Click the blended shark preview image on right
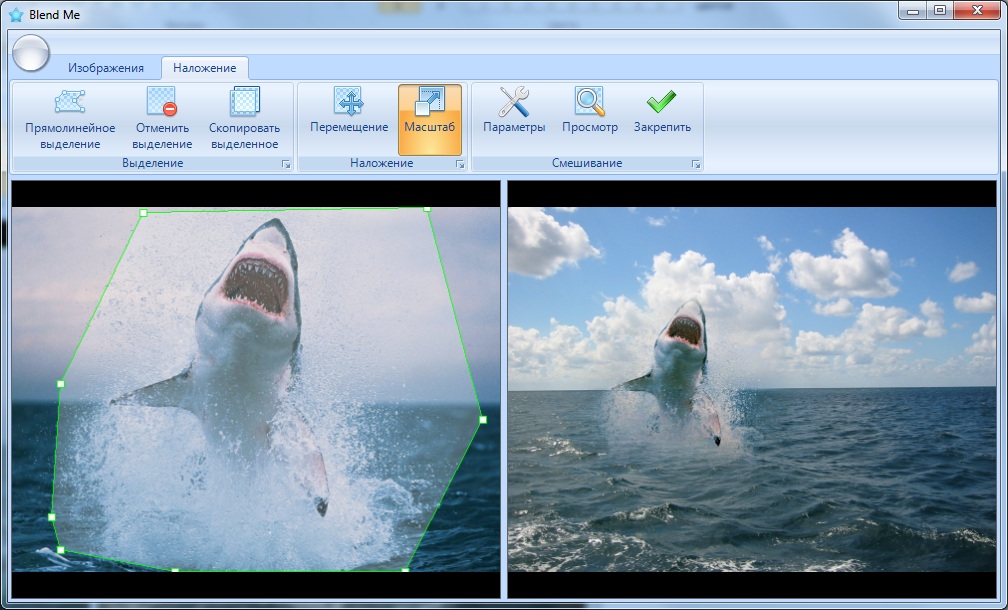1008x610 pixels. pos(752,389)
